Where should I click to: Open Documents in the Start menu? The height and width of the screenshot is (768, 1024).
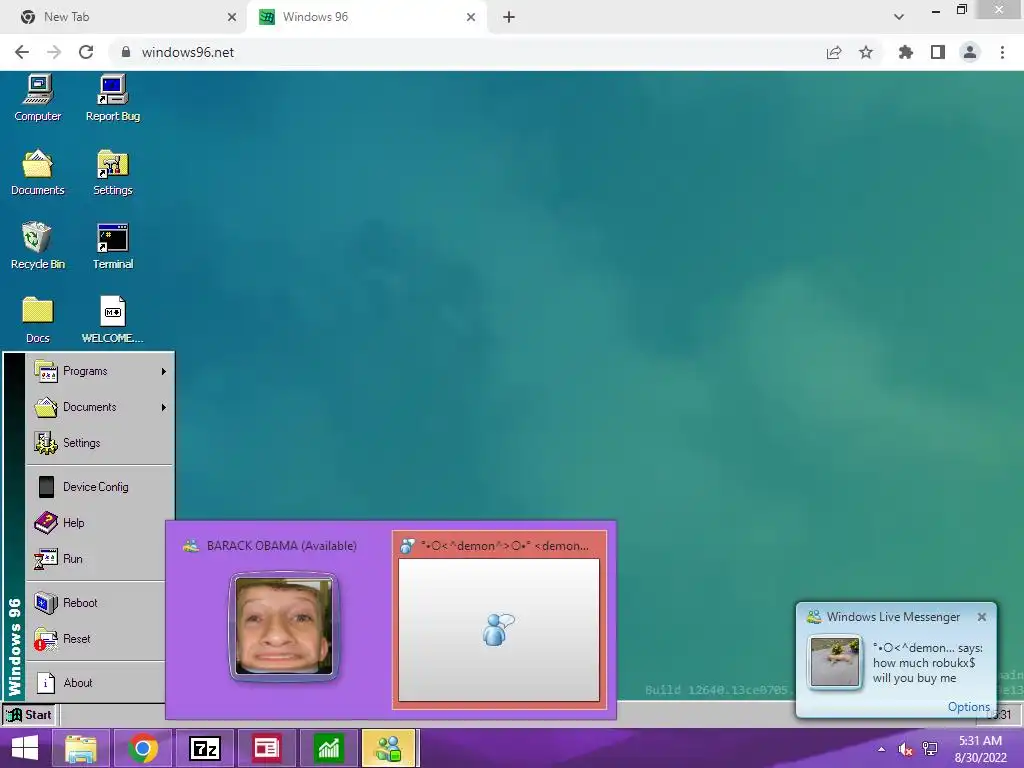(99, 407)
